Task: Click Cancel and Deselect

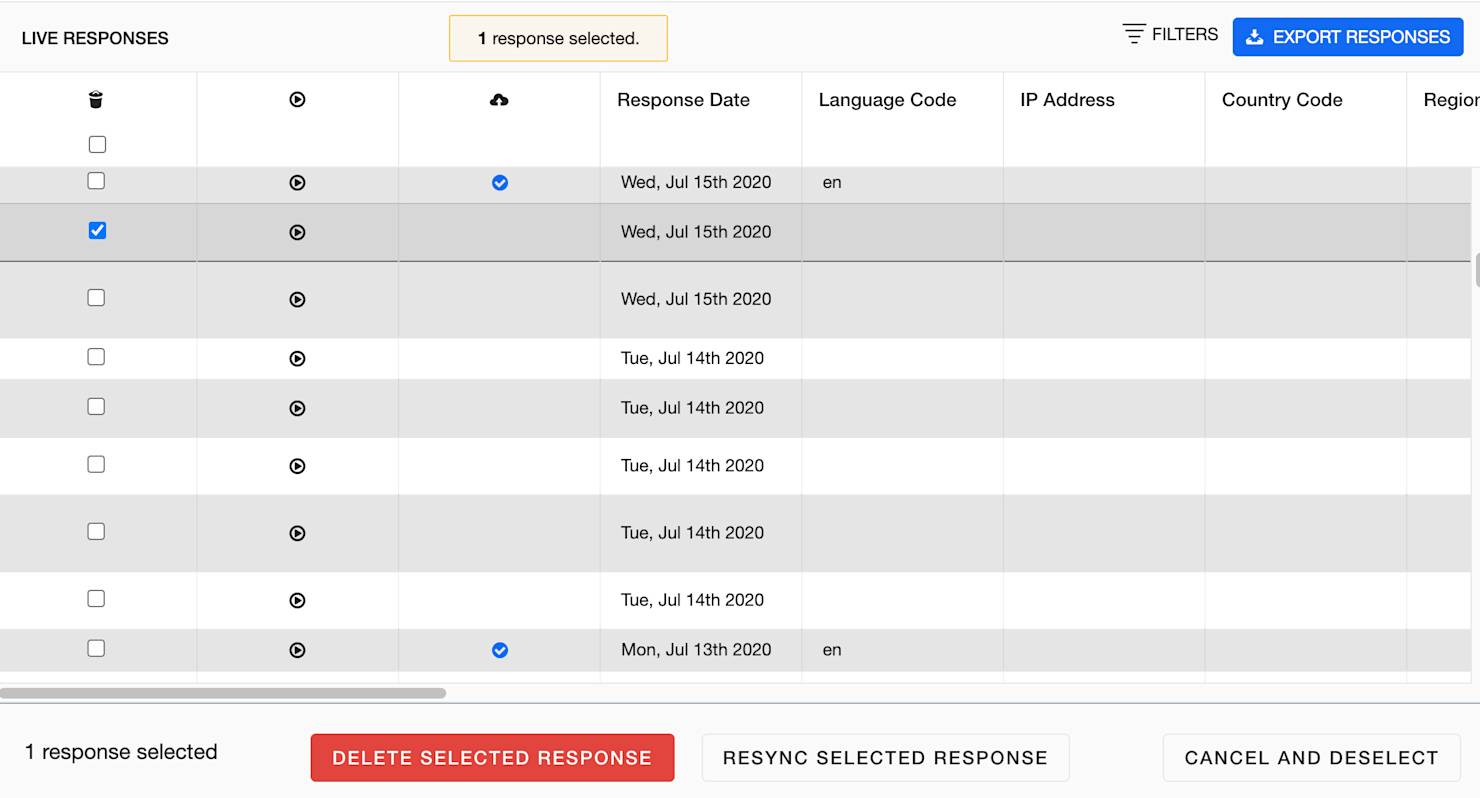Action: pos(1311,758)
